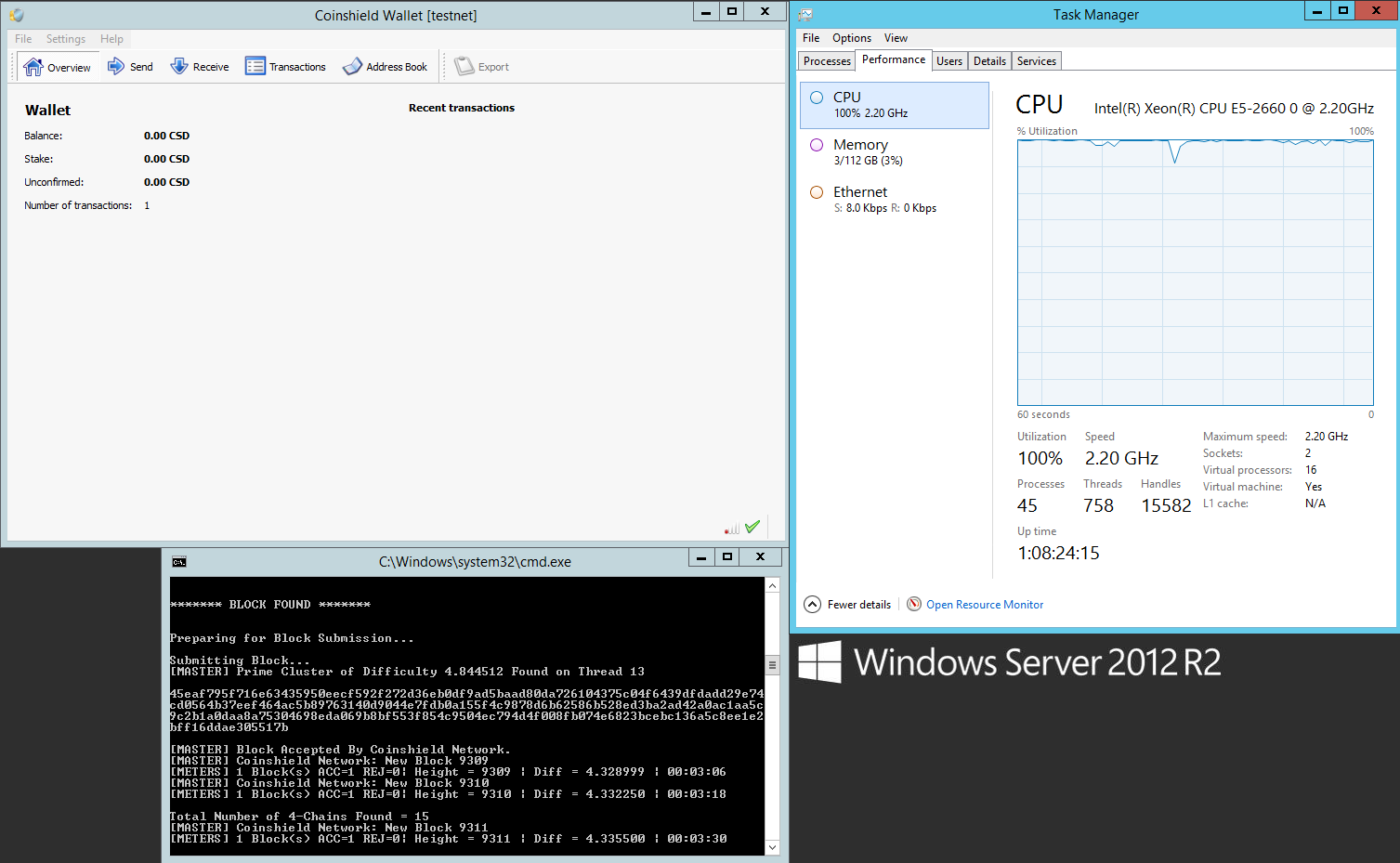The image size is (1400, 863).
Task: Click the Threads count 758
Action: coord(1098,505)
